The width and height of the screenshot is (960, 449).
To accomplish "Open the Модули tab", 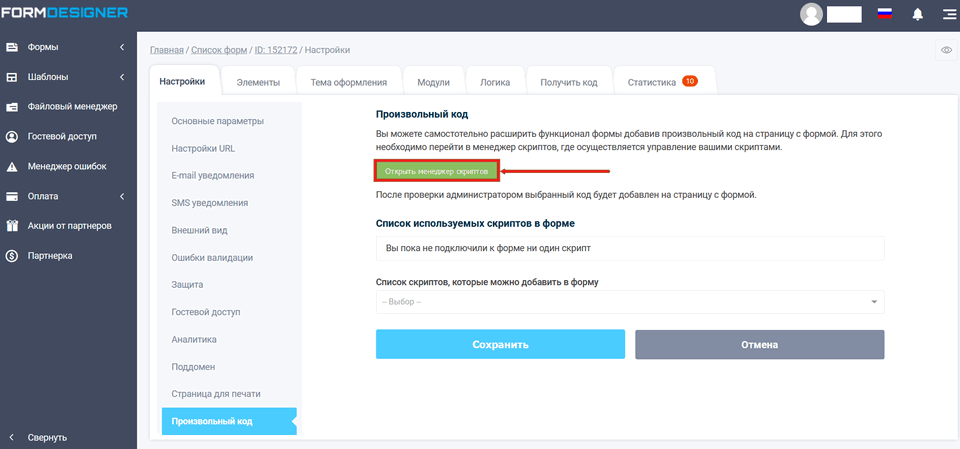I will pyautogui.click(x=433, y=82).
